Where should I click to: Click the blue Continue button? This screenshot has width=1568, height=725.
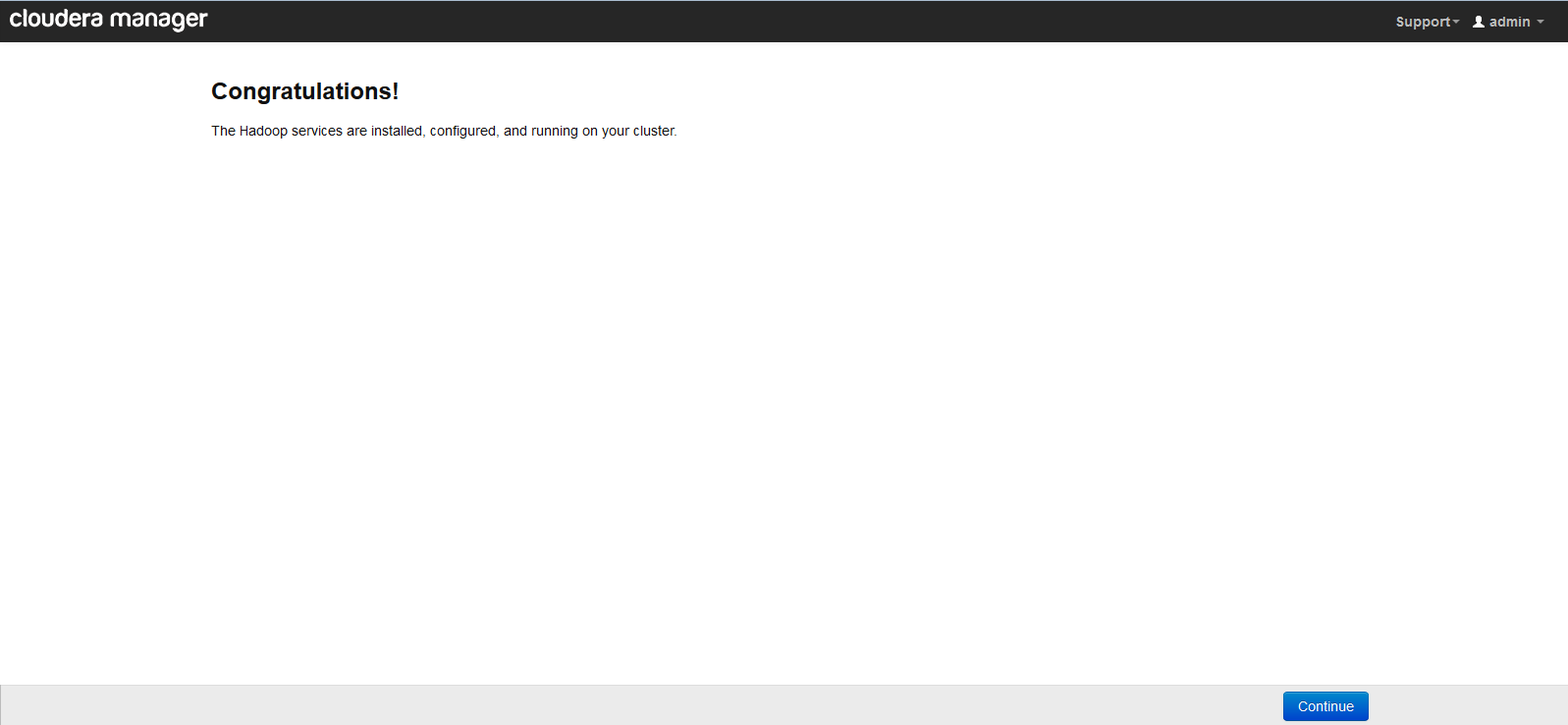coord(1325,706)
